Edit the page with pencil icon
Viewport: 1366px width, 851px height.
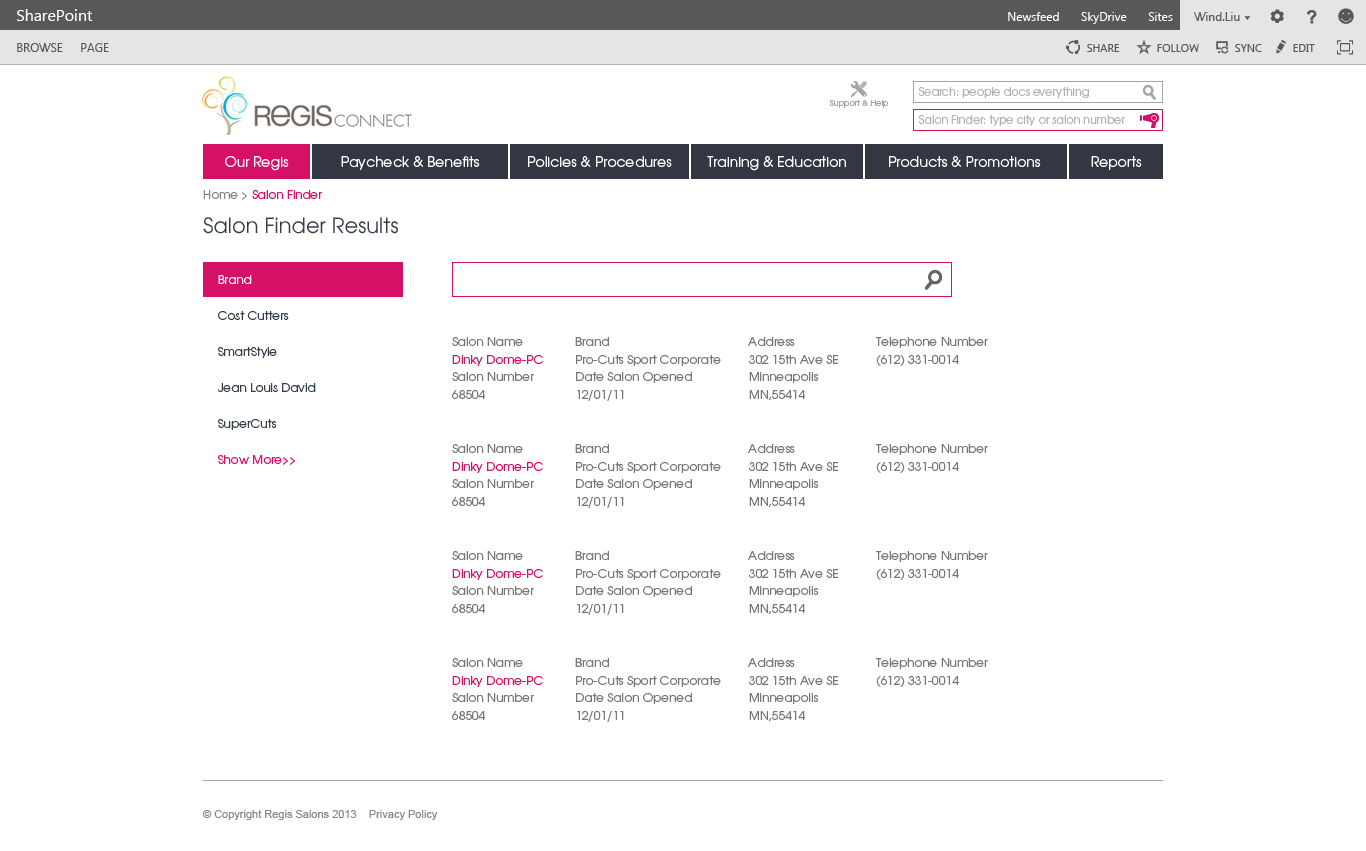(1281, 47)
